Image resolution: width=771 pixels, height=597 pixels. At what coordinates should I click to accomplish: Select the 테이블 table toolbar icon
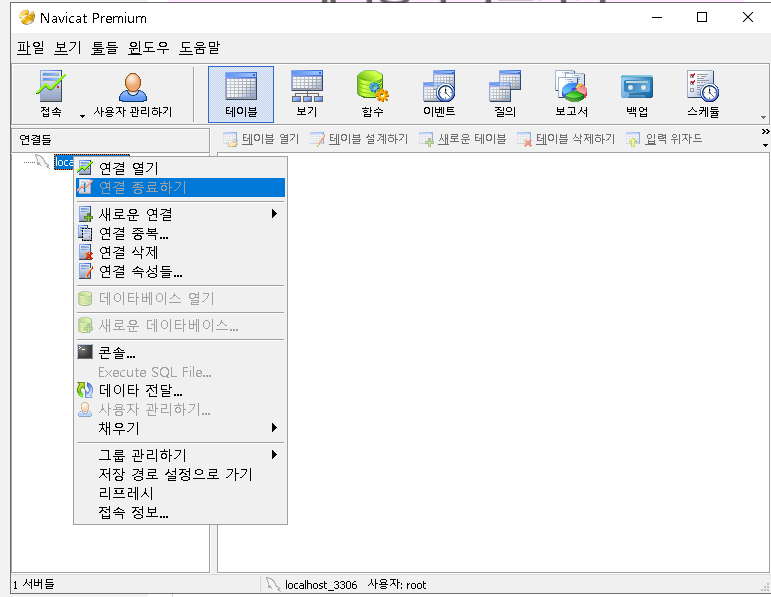click(x=241, y=94)
